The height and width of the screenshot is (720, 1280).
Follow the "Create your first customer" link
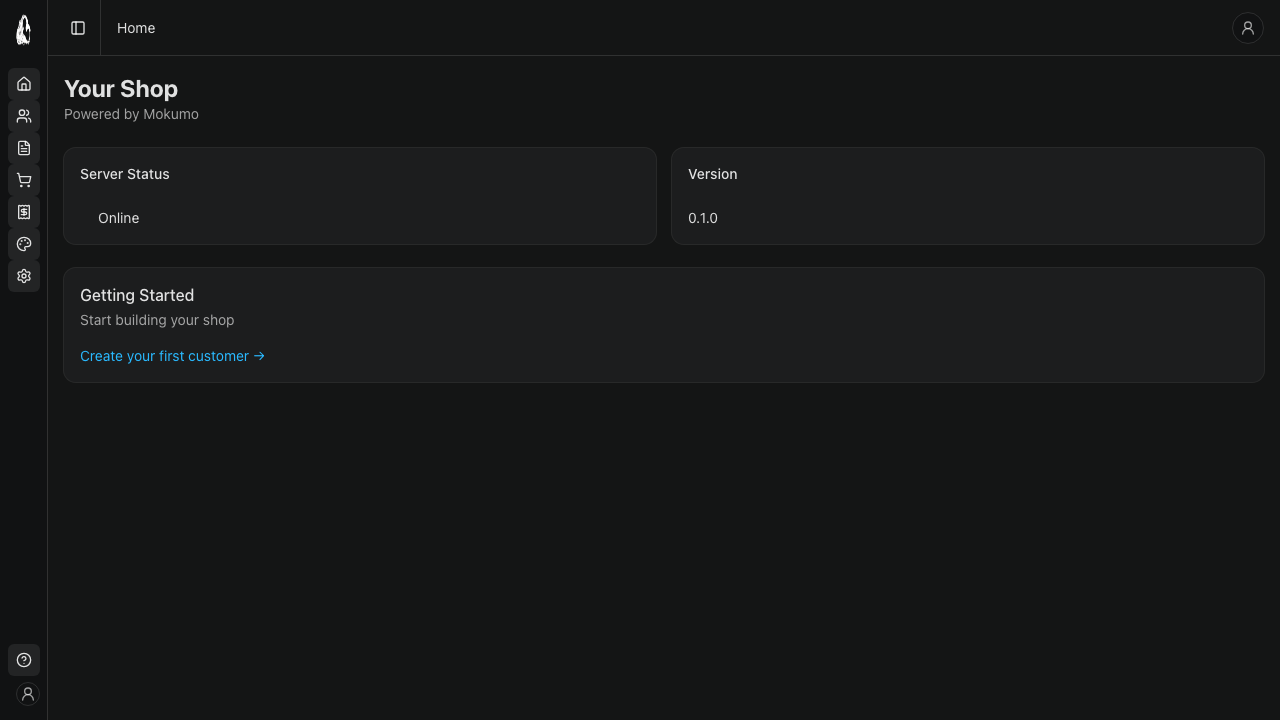172,356
